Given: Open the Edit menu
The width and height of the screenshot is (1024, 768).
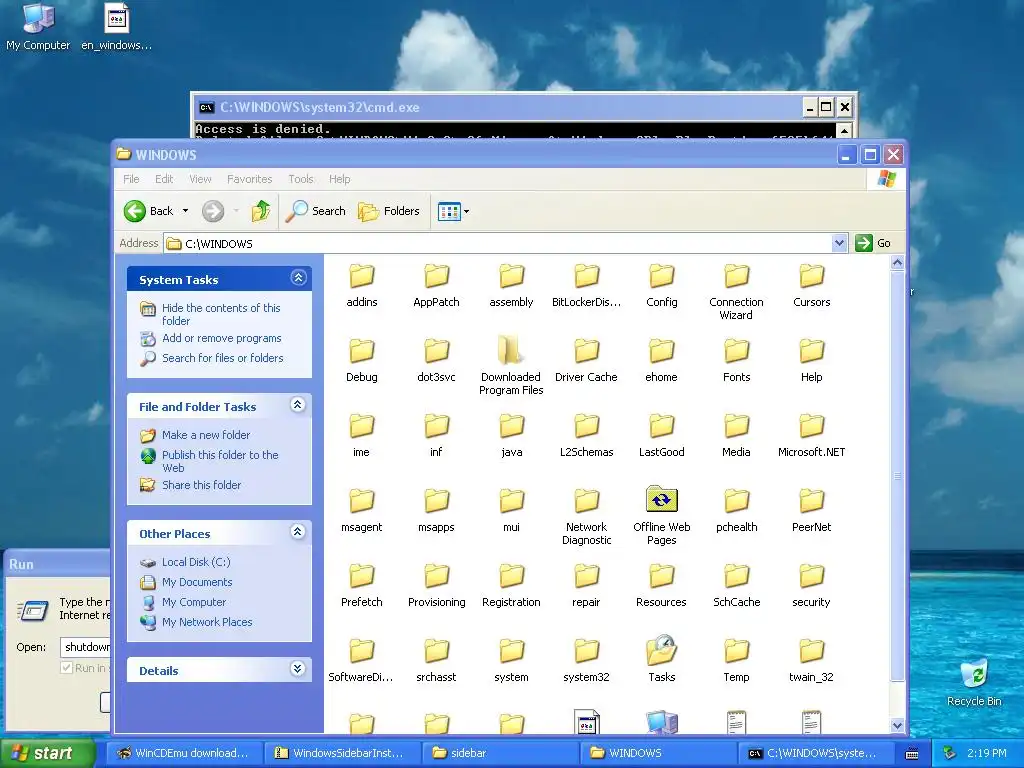Looking at the screenshot, I should pos(164,179).
